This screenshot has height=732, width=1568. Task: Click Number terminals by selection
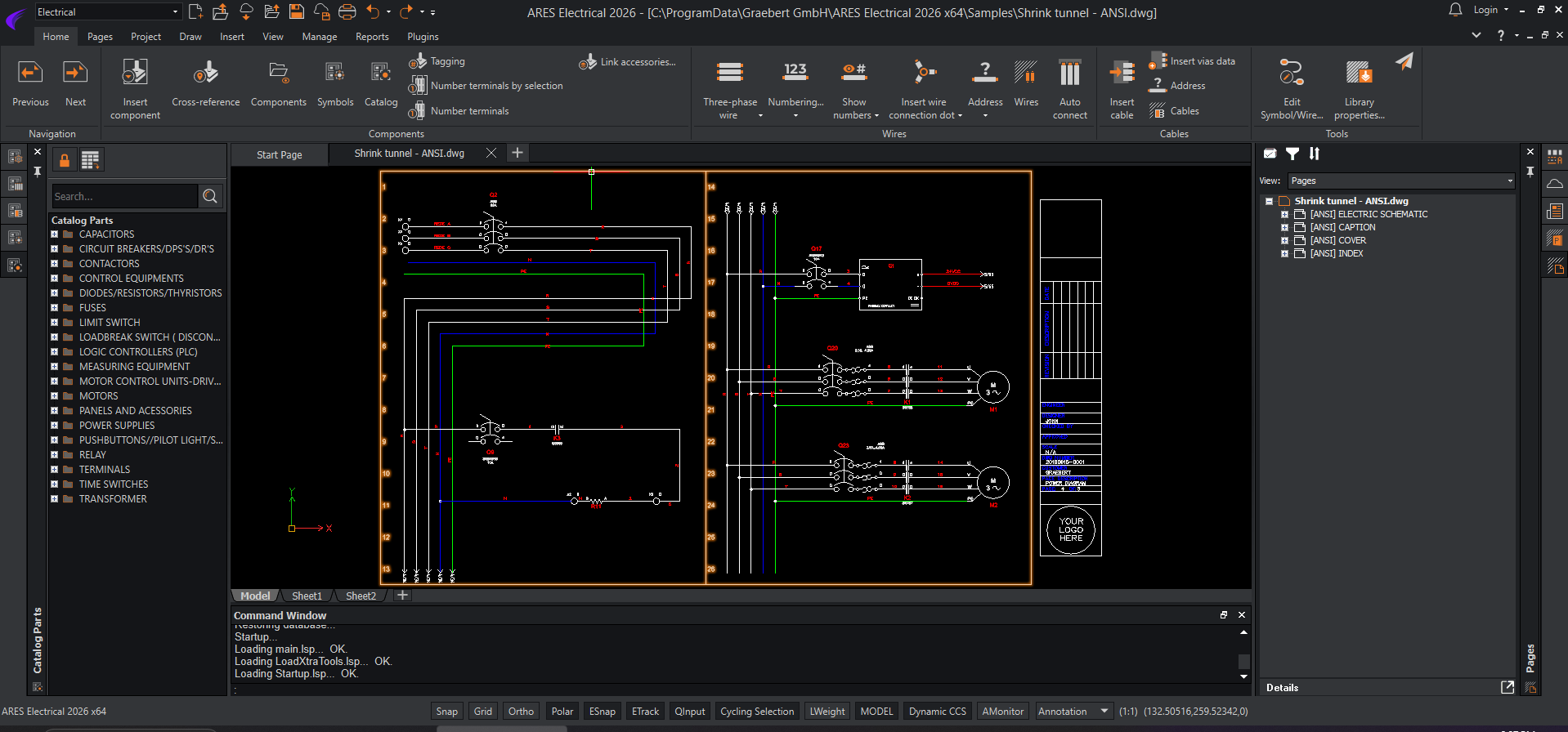tap(496, 86)
